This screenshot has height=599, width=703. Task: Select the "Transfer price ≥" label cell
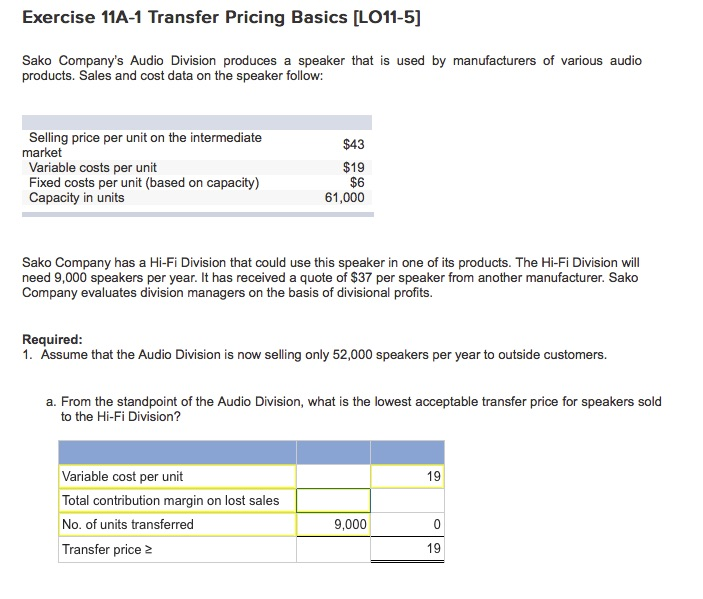click(178, 549)
